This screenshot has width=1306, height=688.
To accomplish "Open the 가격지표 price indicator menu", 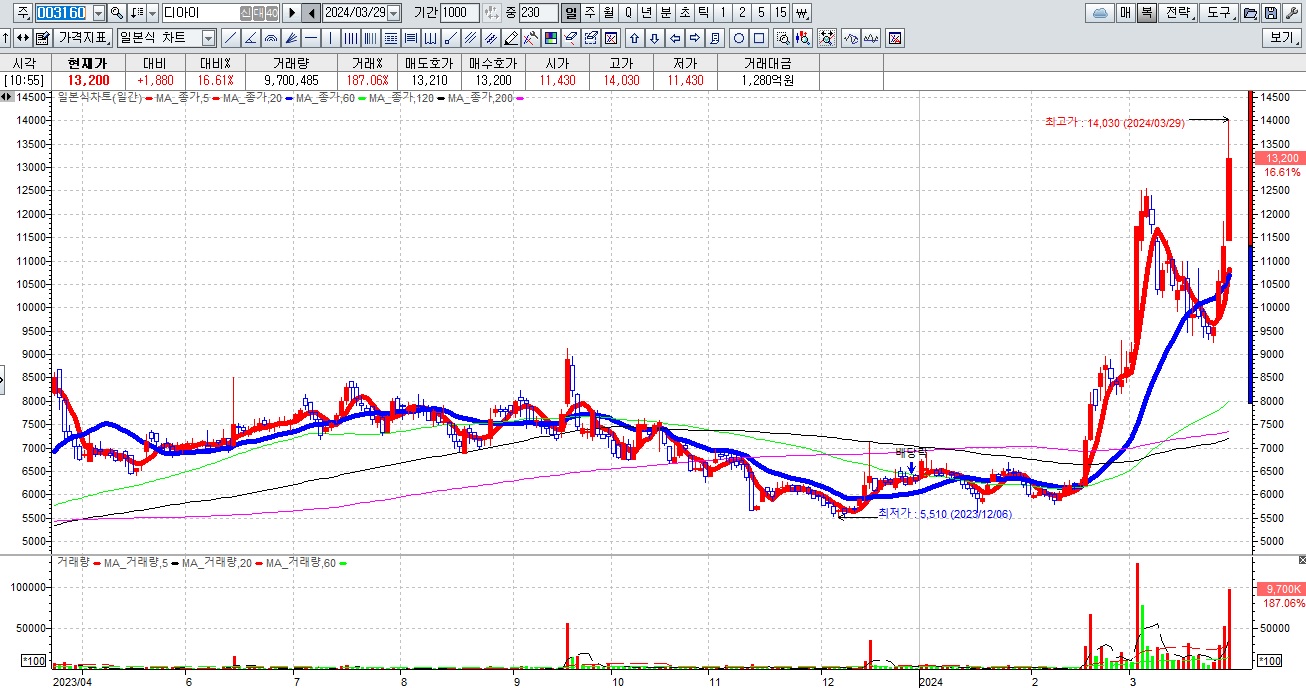I will click(x=84, y=38).
